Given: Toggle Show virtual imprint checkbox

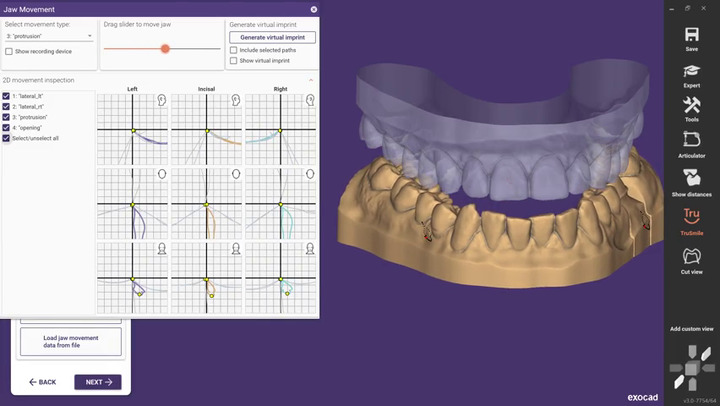Looking at the screenshot, I should pyautogui.click(x=234, y=60).
